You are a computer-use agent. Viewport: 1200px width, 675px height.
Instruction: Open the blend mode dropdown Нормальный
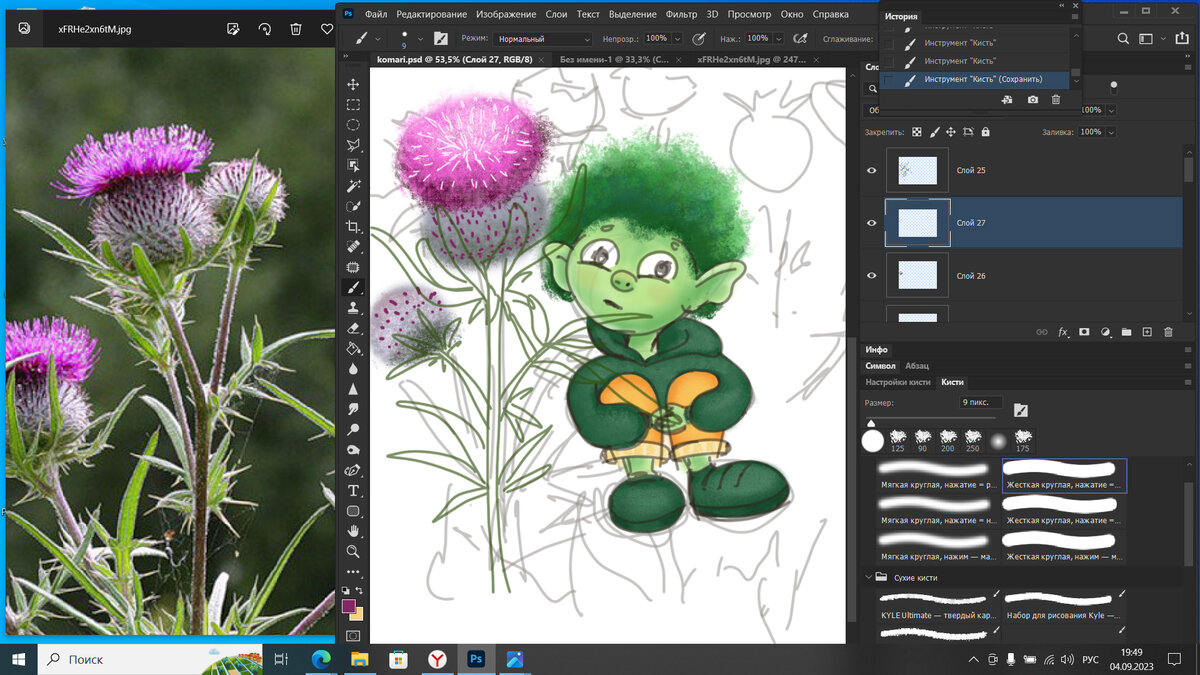(x=544, y=39)
